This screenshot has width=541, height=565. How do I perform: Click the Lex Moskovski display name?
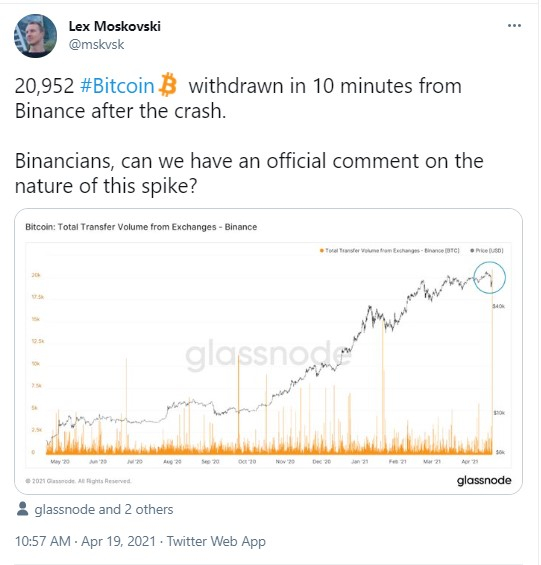click(x=115, y=26)
